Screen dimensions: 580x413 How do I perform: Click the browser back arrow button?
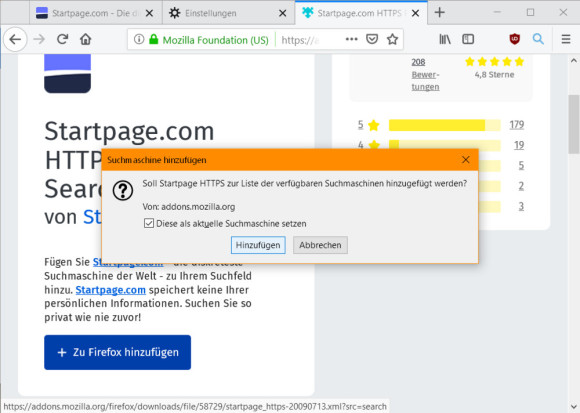pos(15,39)
